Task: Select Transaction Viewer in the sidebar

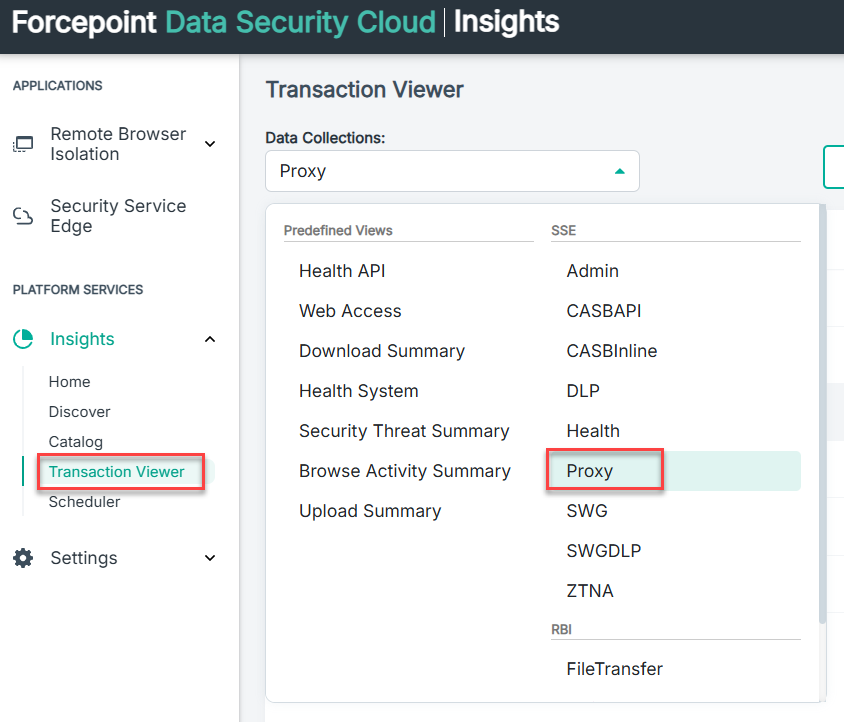Action: point(116,472)
